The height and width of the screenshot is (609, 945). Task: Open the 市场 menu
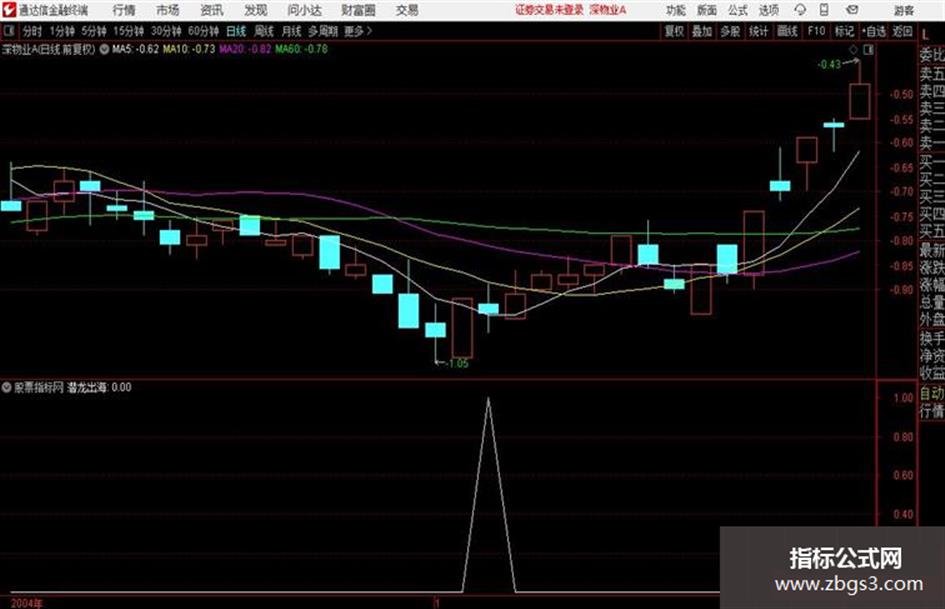[x=168, y=10]
